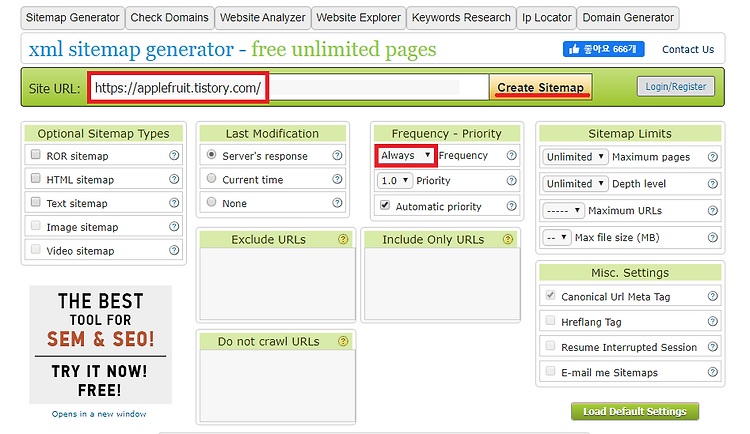750x434 pixels.
Task: Switch to Keywords Research tab
Action: (x=461, y=18)
